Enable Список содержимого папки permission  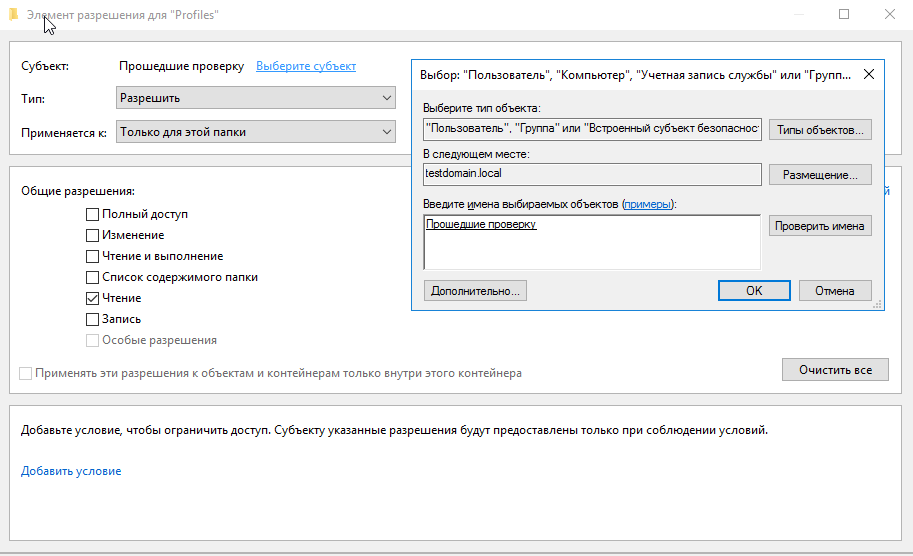pos(92,277)
